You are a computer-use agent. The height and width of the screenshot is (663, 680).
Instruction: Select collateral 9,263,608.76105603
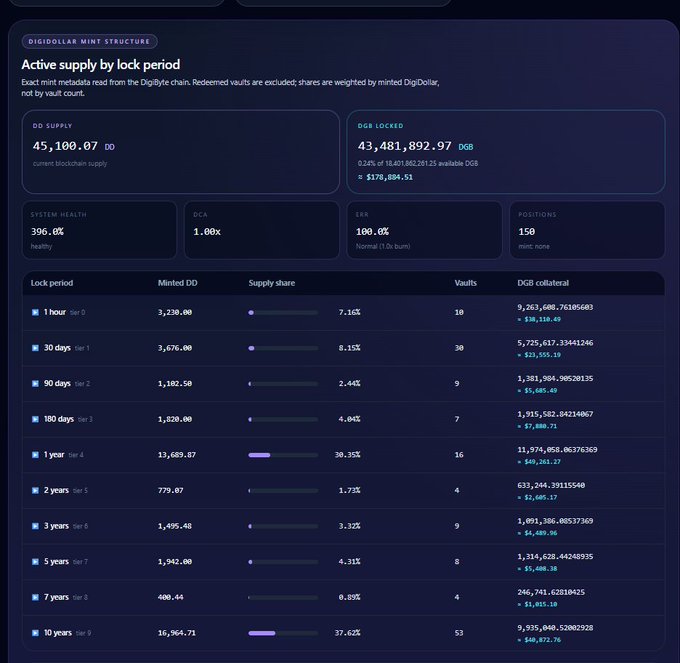tap(555, 307)
